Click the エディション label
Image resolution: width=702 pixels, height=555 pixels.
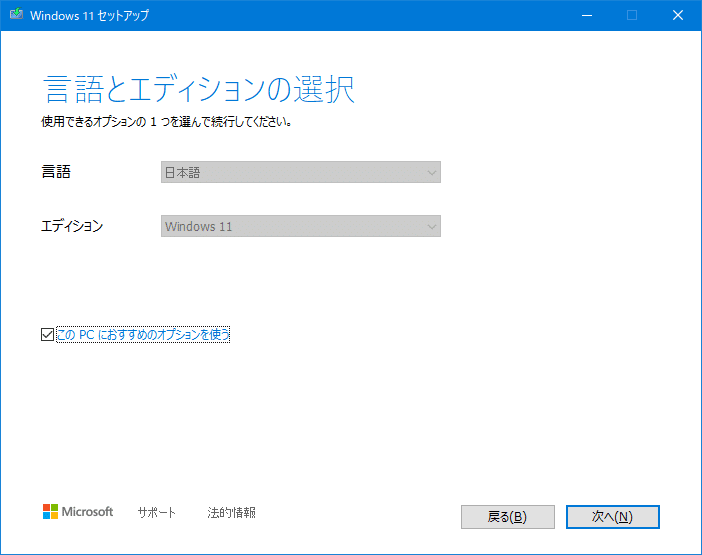coord(72,226)
